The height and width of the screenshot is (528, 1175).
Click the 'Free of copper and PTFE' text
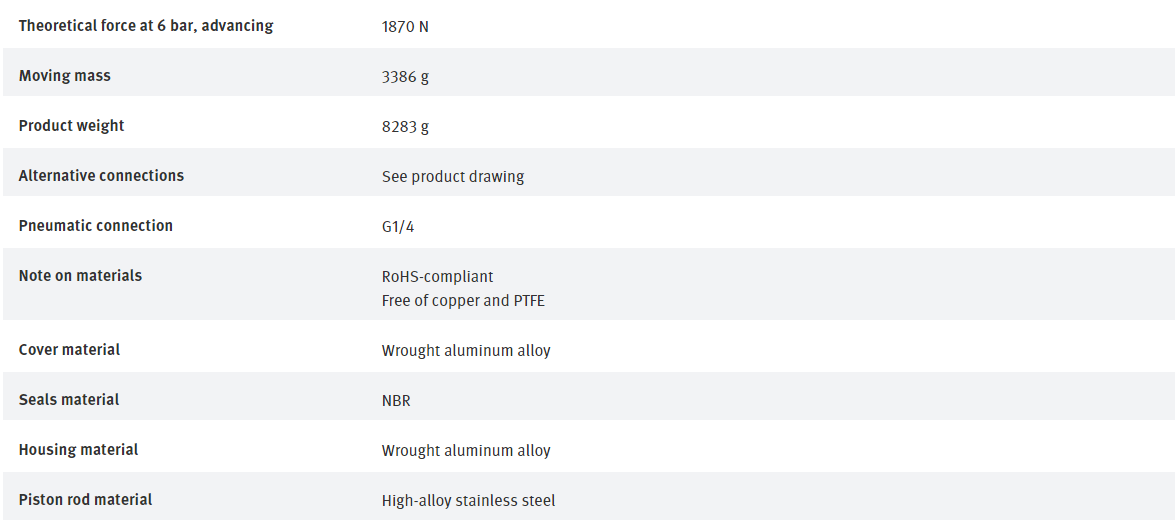point(463,301)
